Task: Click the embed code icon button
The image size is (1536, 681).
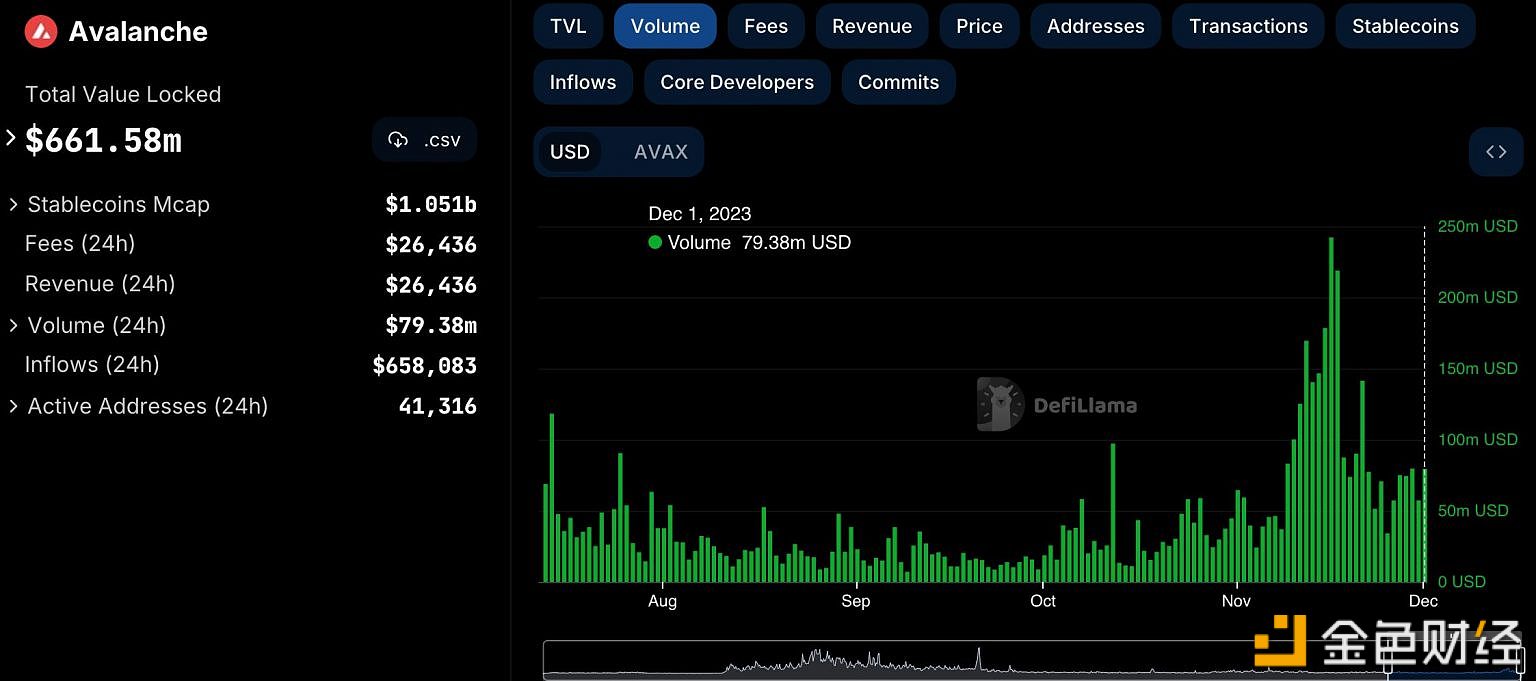Action: (x=1496, y=152)
